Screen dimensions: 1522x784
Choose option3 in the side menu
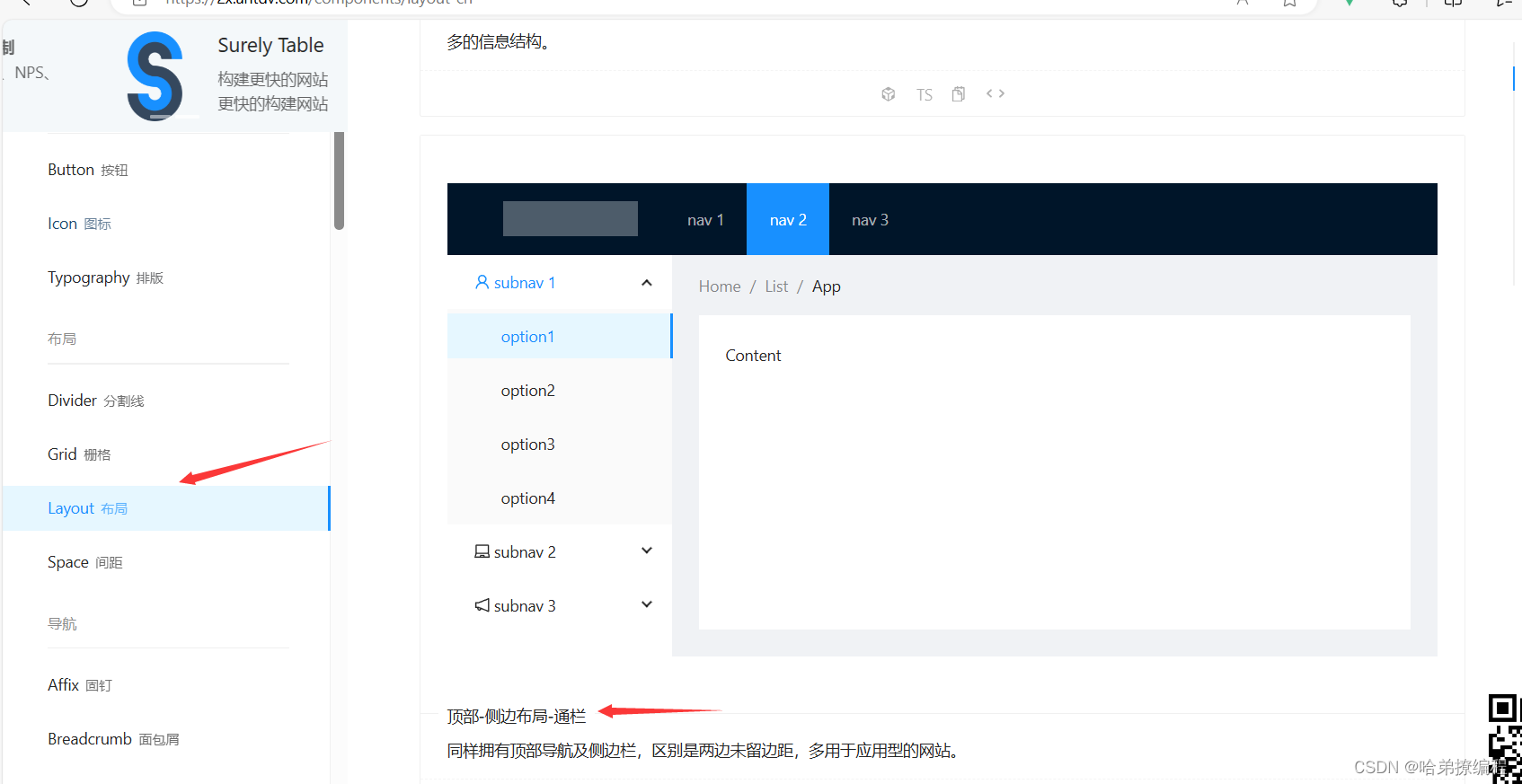tap(560, 445)
